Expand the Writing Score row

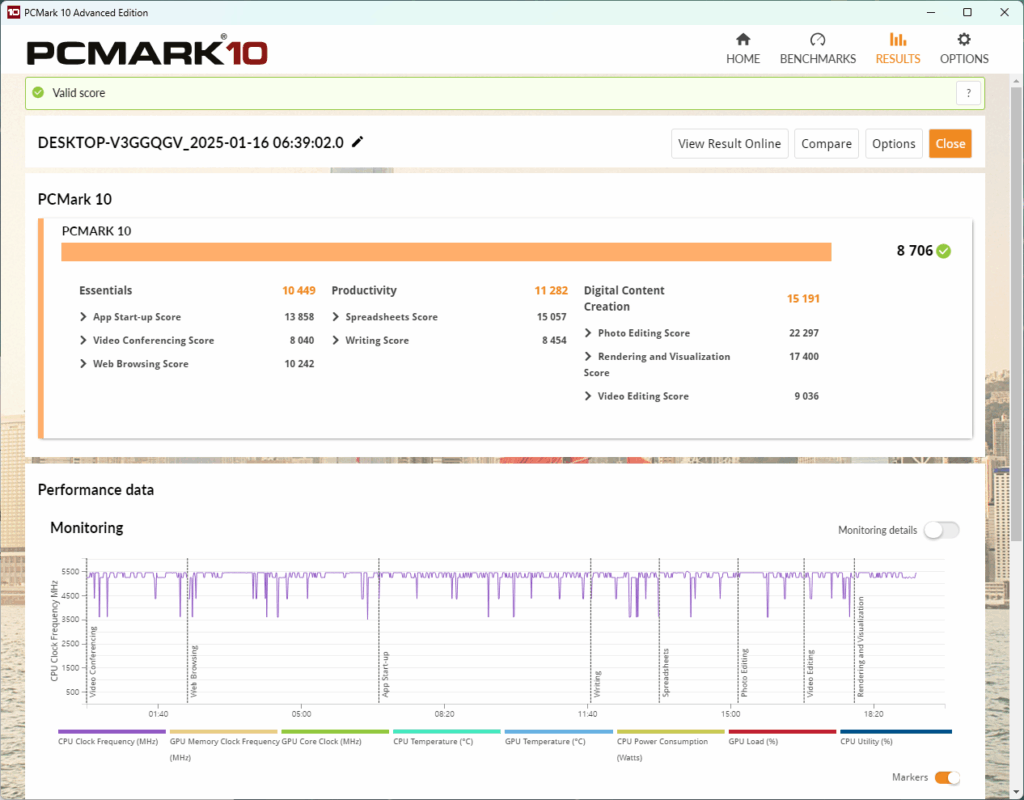(x=336, y=340)
